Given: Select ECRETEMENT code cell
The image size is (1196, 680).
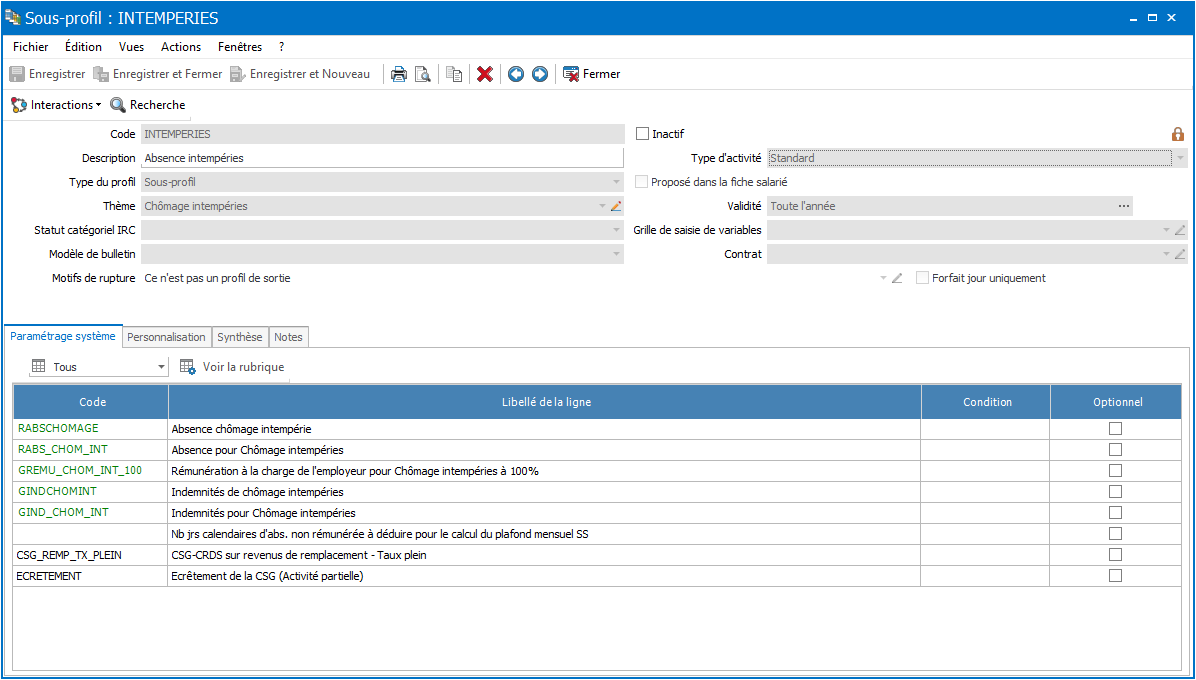Looking at the screenshot, I should tap(92, 576).
